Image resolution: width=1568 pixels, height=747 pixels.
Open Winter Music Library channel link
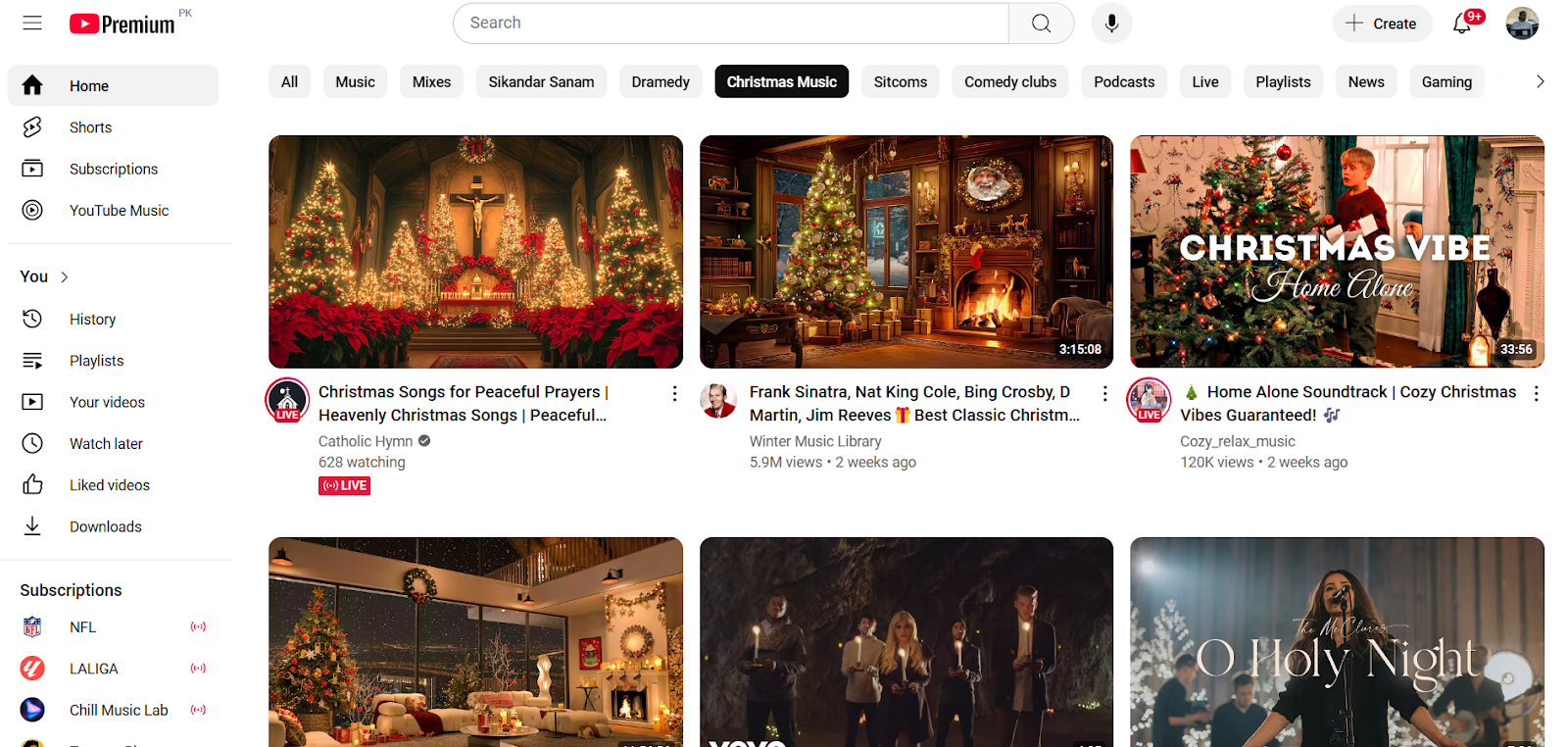(x=815, y=441)
